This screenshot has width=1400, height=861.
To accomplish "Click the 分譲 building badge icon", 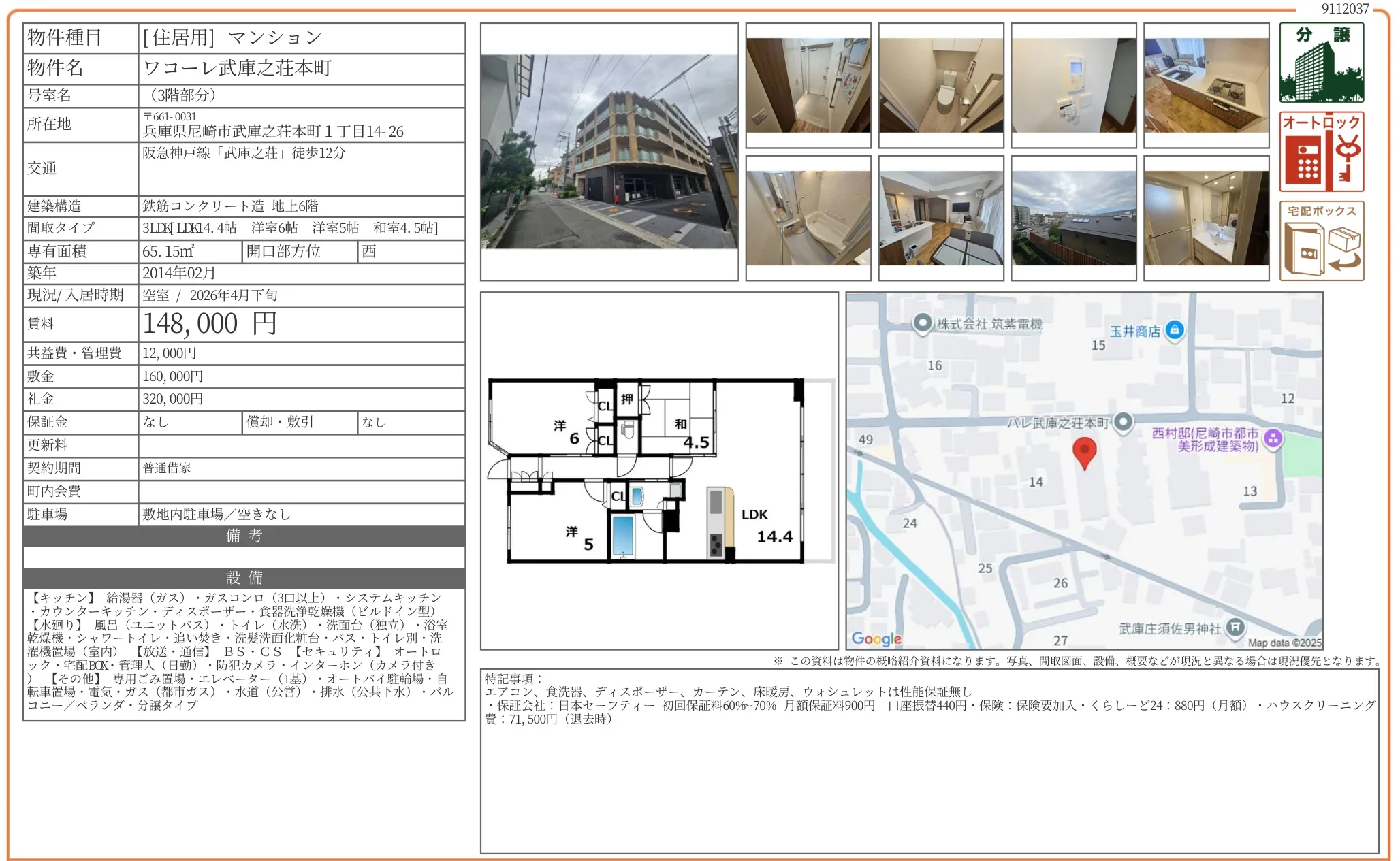I will 1321,63.
